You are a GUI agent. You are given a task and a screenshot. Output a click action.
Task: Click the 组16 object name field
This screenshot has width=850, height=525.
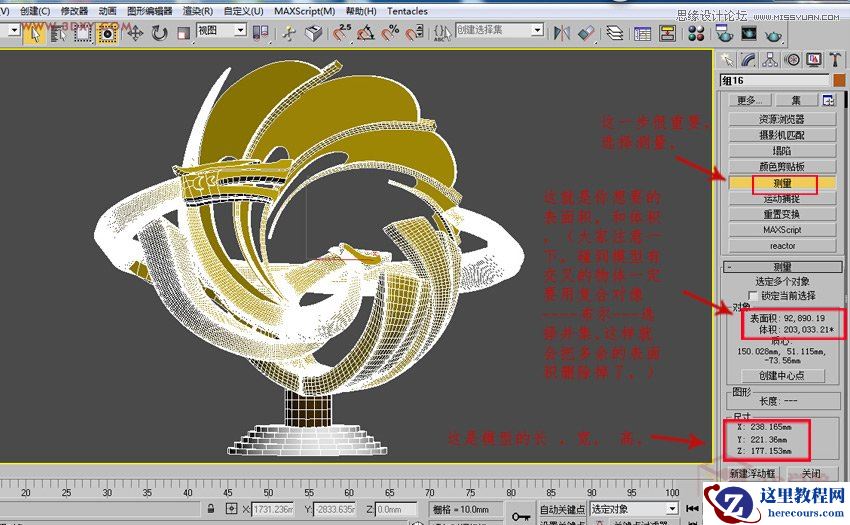(775, 80)
